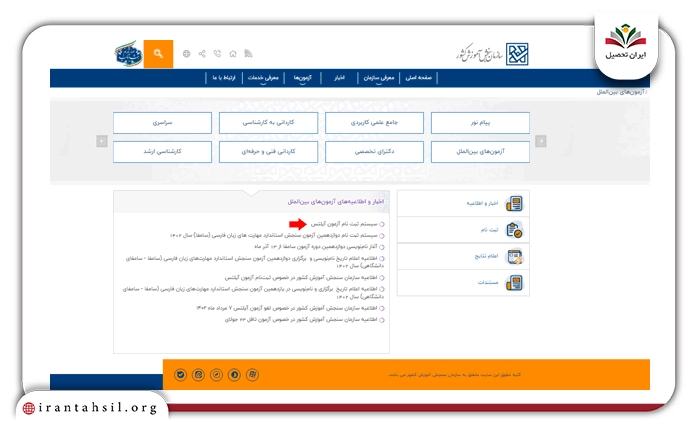Open اطلاعیه در خصوص ثبت‌نام آزمون آیلتس

(301, 277)
